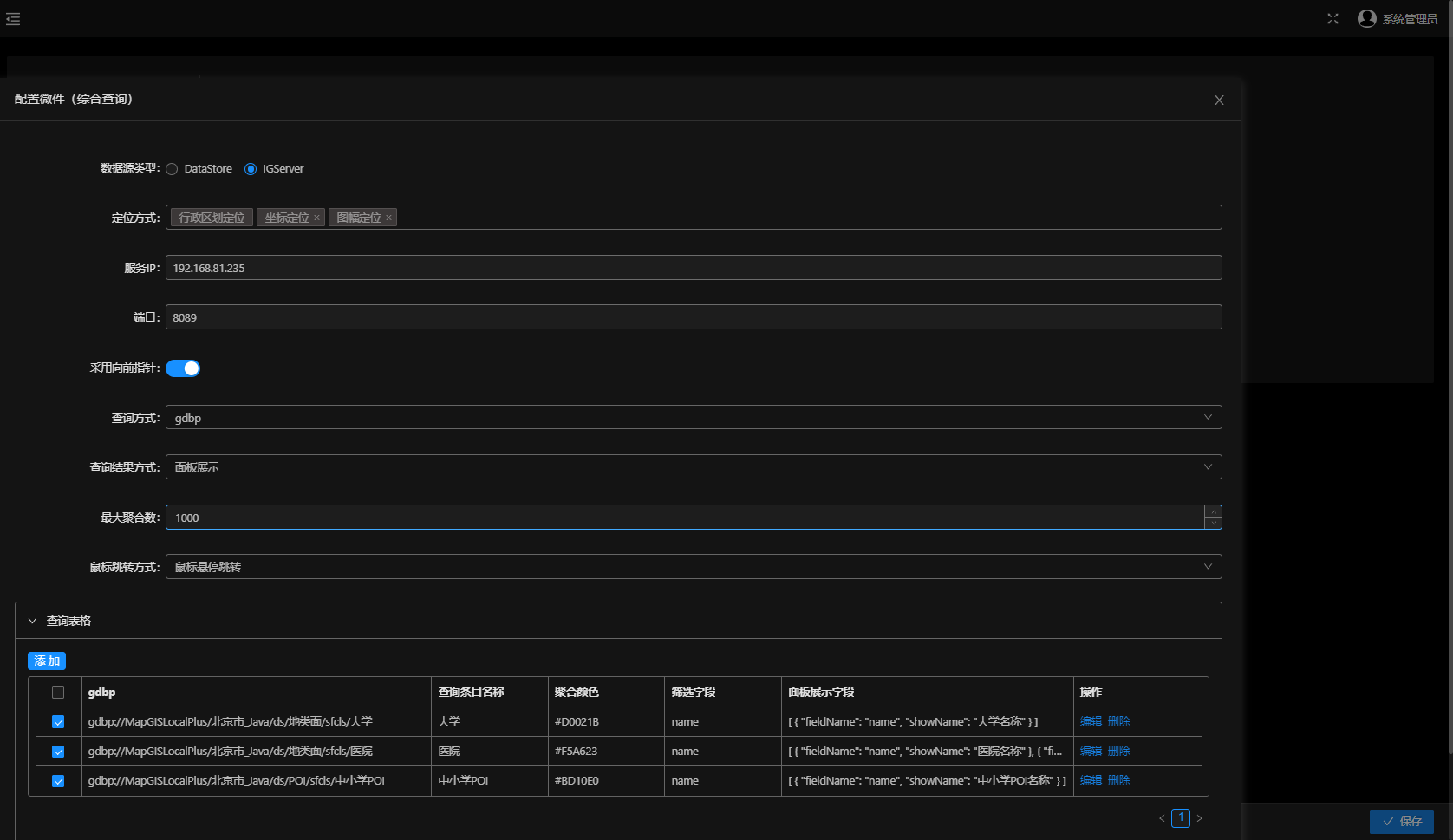Increase 最大聚合数 with the up arrow
Screen dimensions: 1453x840
point(1213,511)
